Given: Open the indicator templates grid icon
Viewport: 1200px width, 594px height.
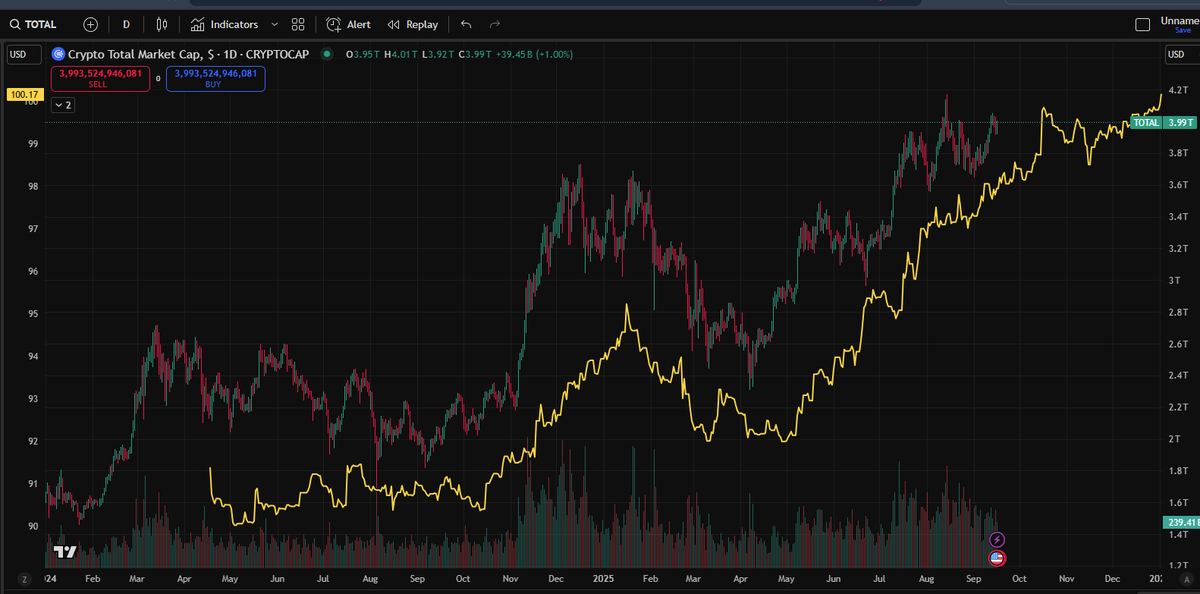Looking at the screenshot, I should (298, 24).
